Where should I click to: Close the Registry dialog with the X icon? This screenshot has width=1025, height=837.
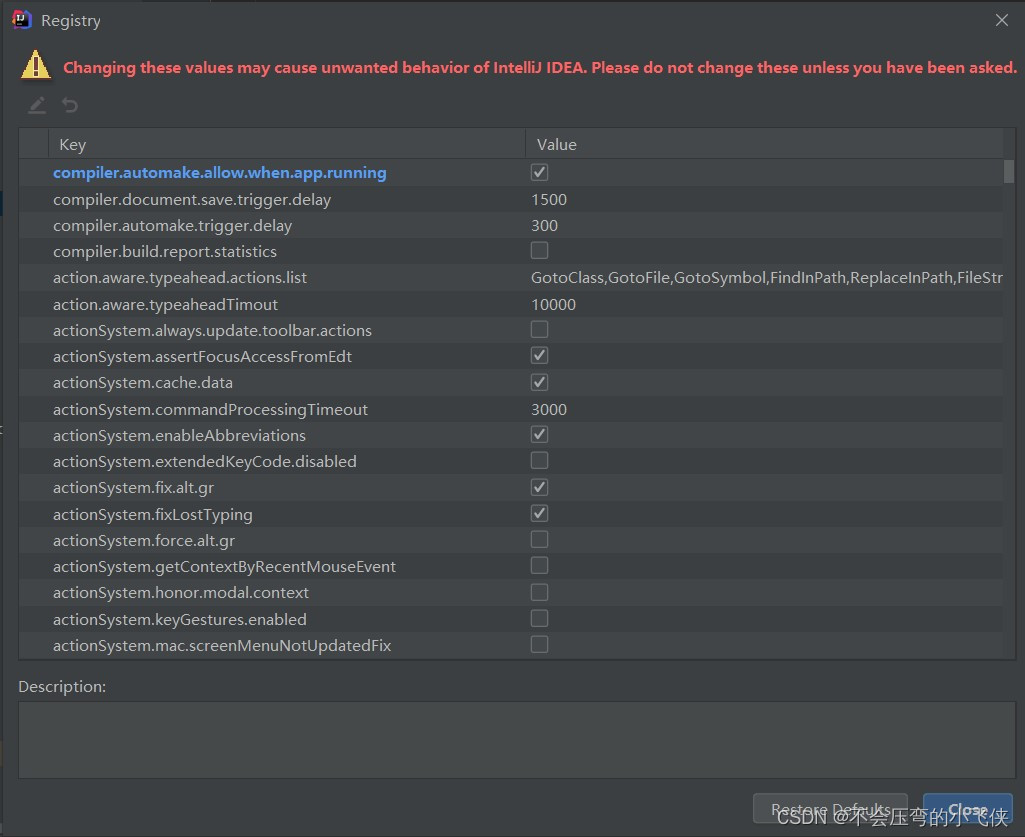tap(1001, 20)
